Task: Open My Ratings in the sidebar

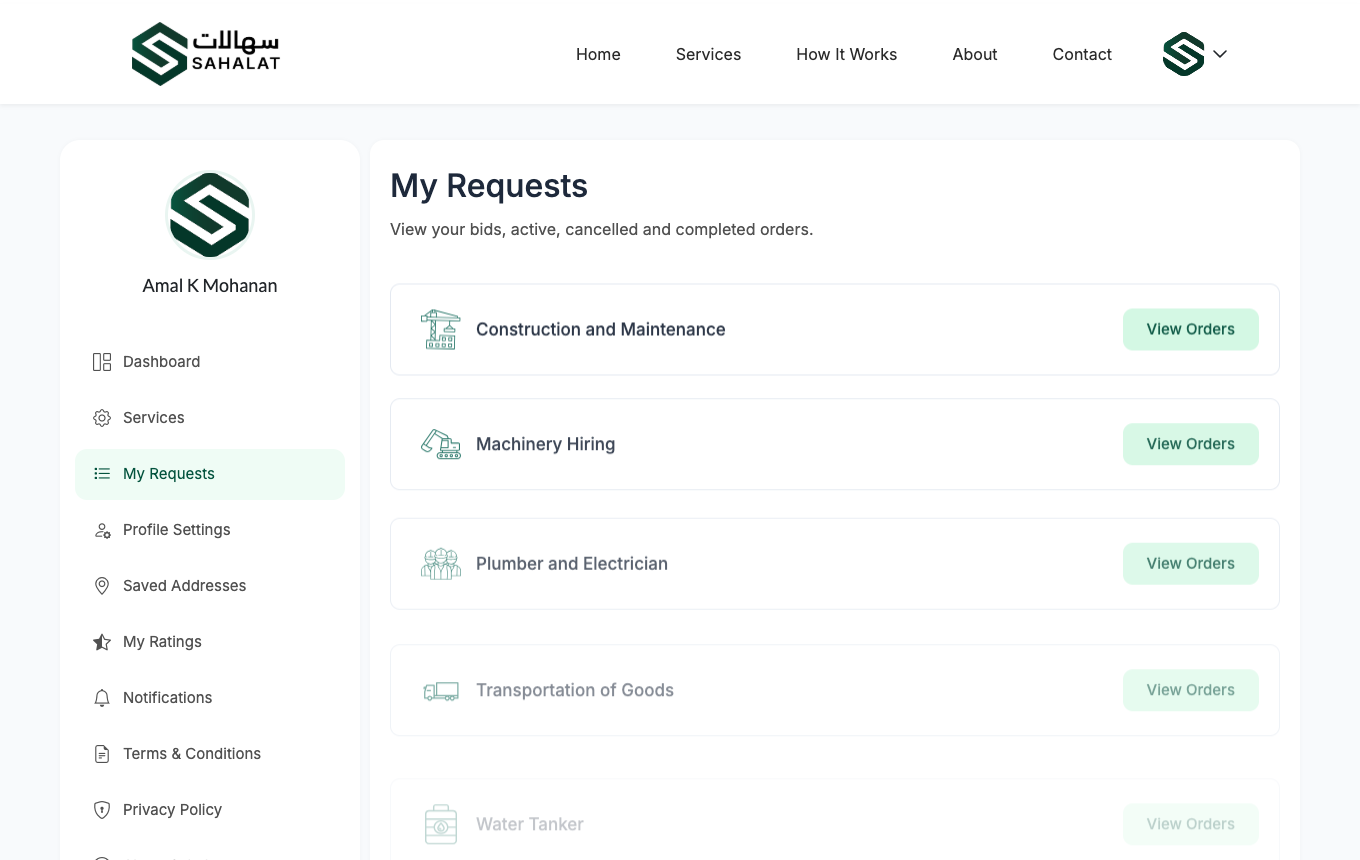Action: pos(210,642)
